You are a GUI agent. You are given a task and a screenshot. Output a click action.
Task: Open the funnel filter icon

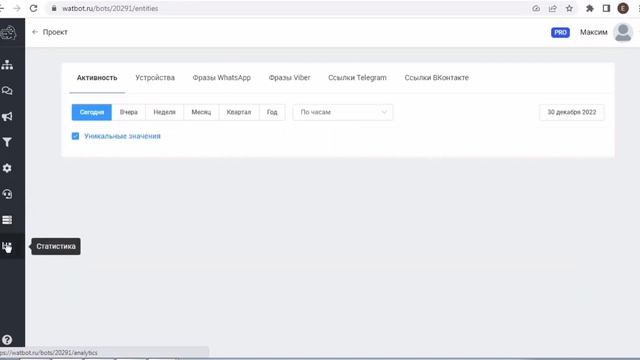[x=7, y=142]
